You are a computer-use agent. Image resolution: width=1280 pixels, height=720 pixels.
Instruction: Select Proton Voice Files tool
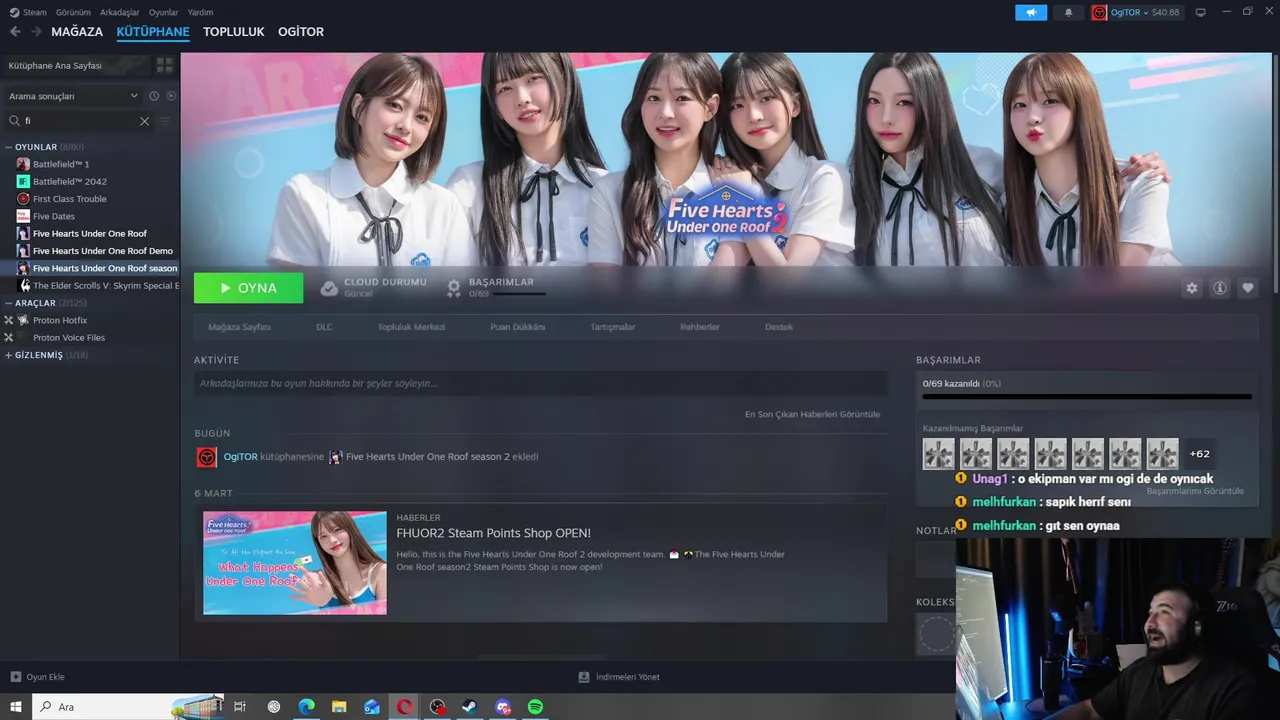tap(68, 338)
